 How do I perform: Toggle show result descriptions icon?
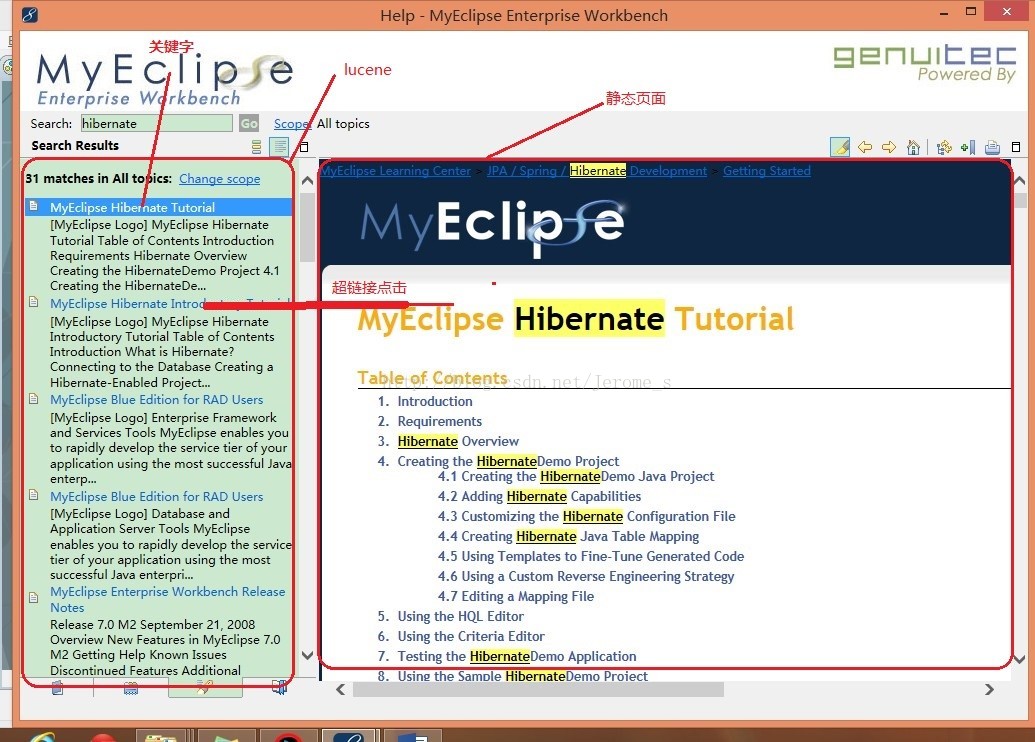coord(280,147)
